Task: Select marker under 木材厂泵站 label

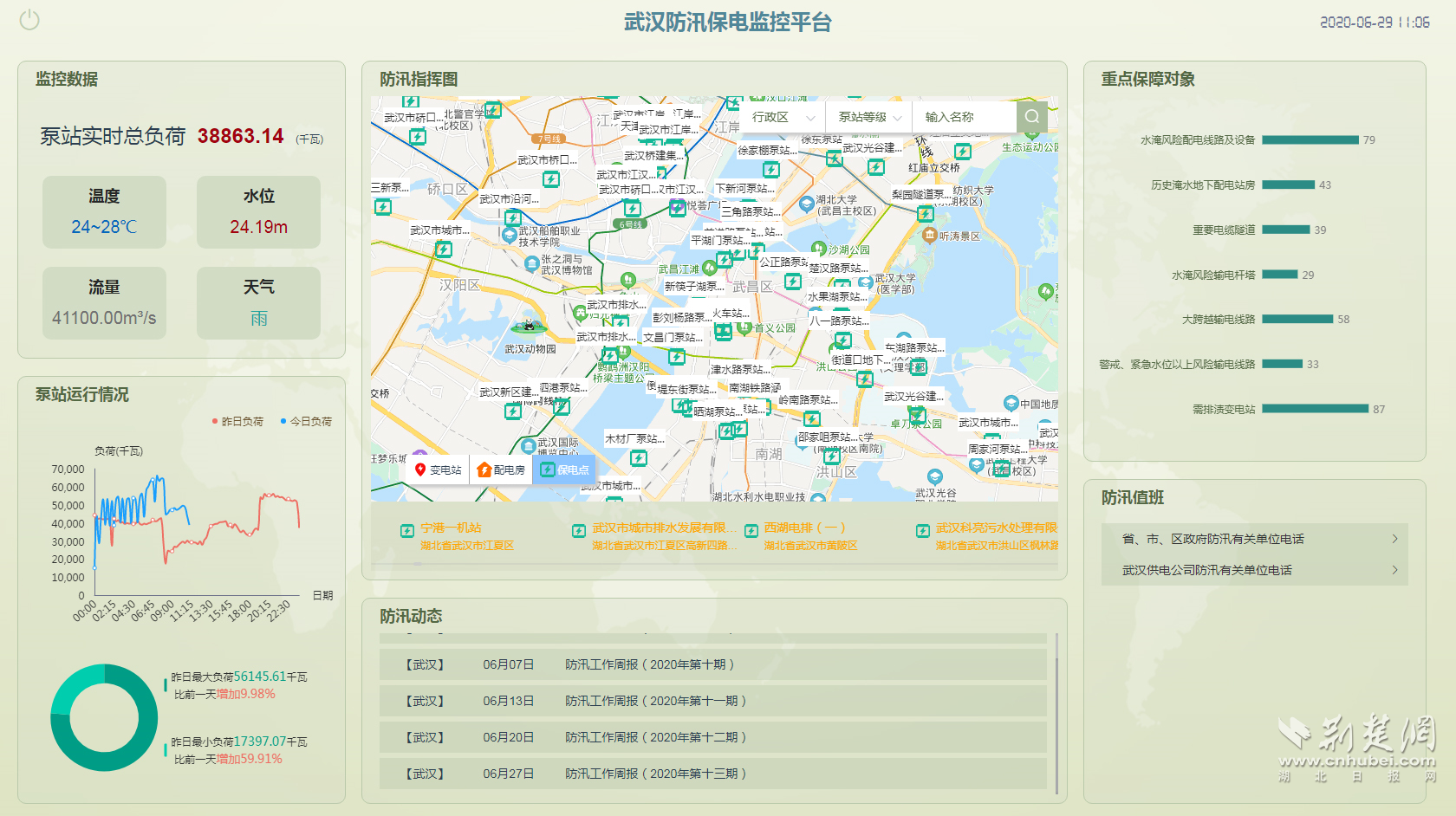Action: click(639, 457)
